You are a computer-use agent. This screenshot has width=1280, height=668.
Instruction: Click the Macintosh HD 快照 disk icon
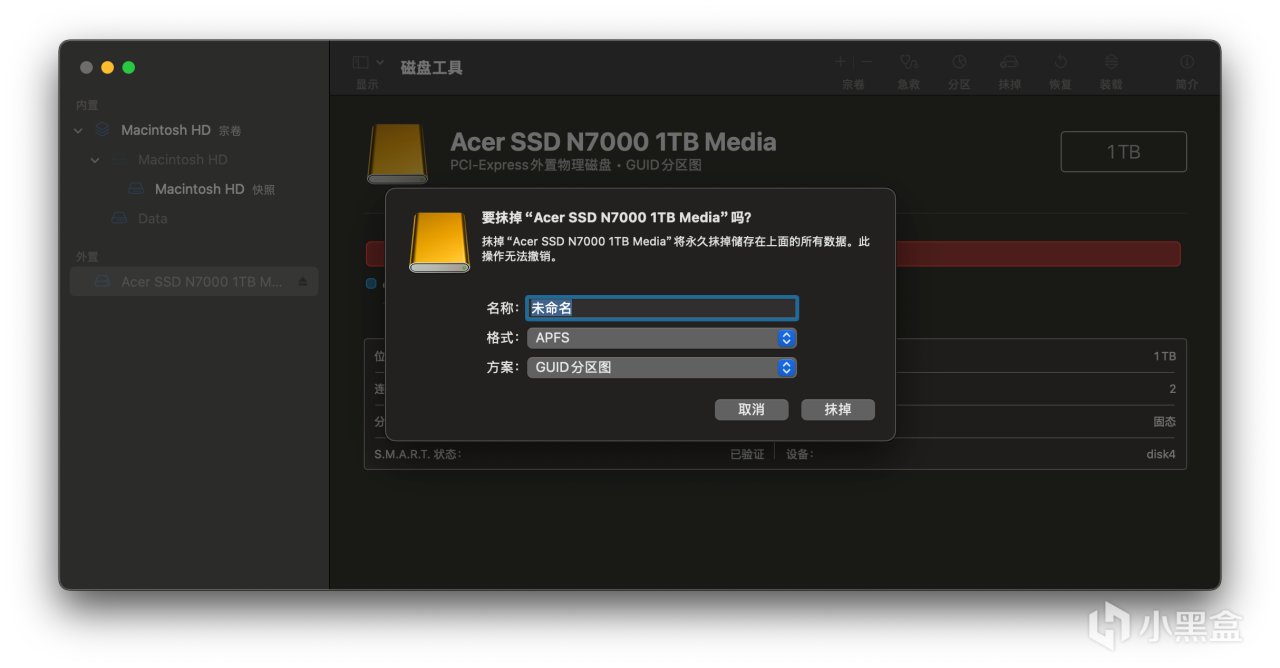(137, 189)
